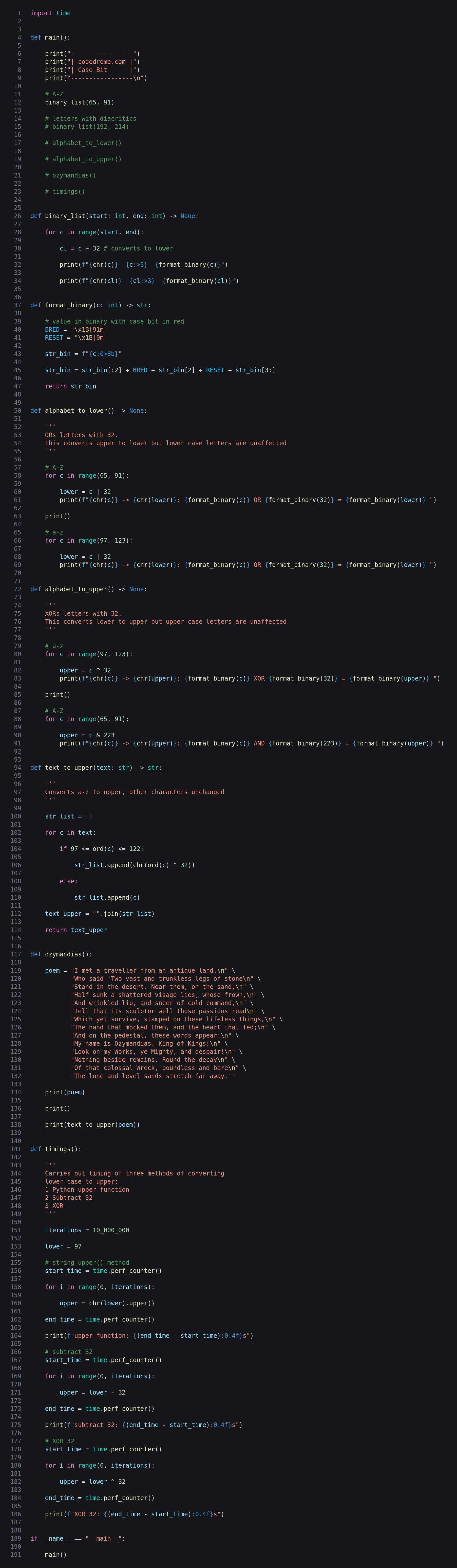
Task: Click the comment '# XOR 32'
Action: pyautogui.click(x=60, y=1441)
